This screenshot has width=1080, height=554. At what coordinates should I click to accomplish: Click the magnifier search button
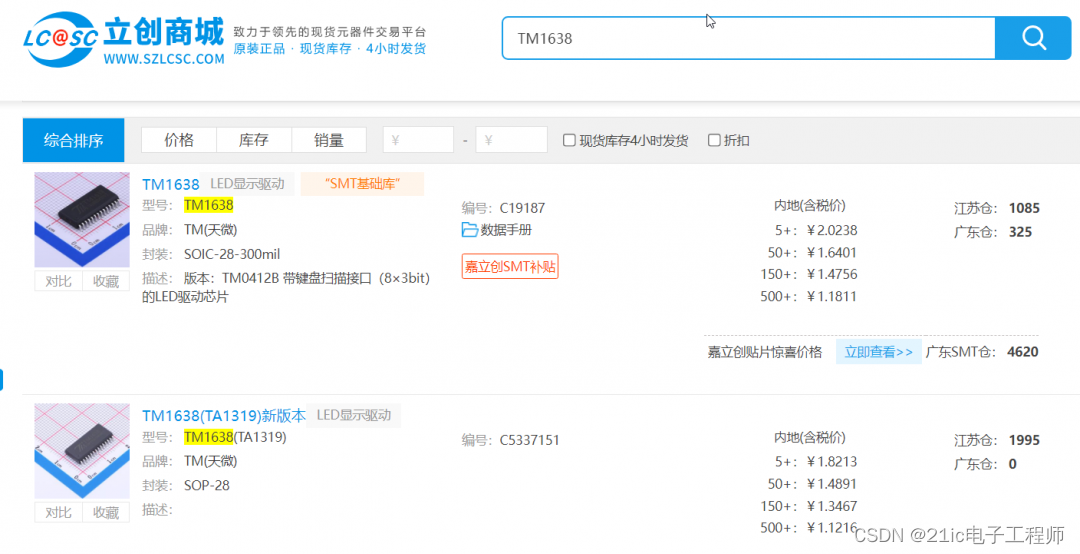1033,38
